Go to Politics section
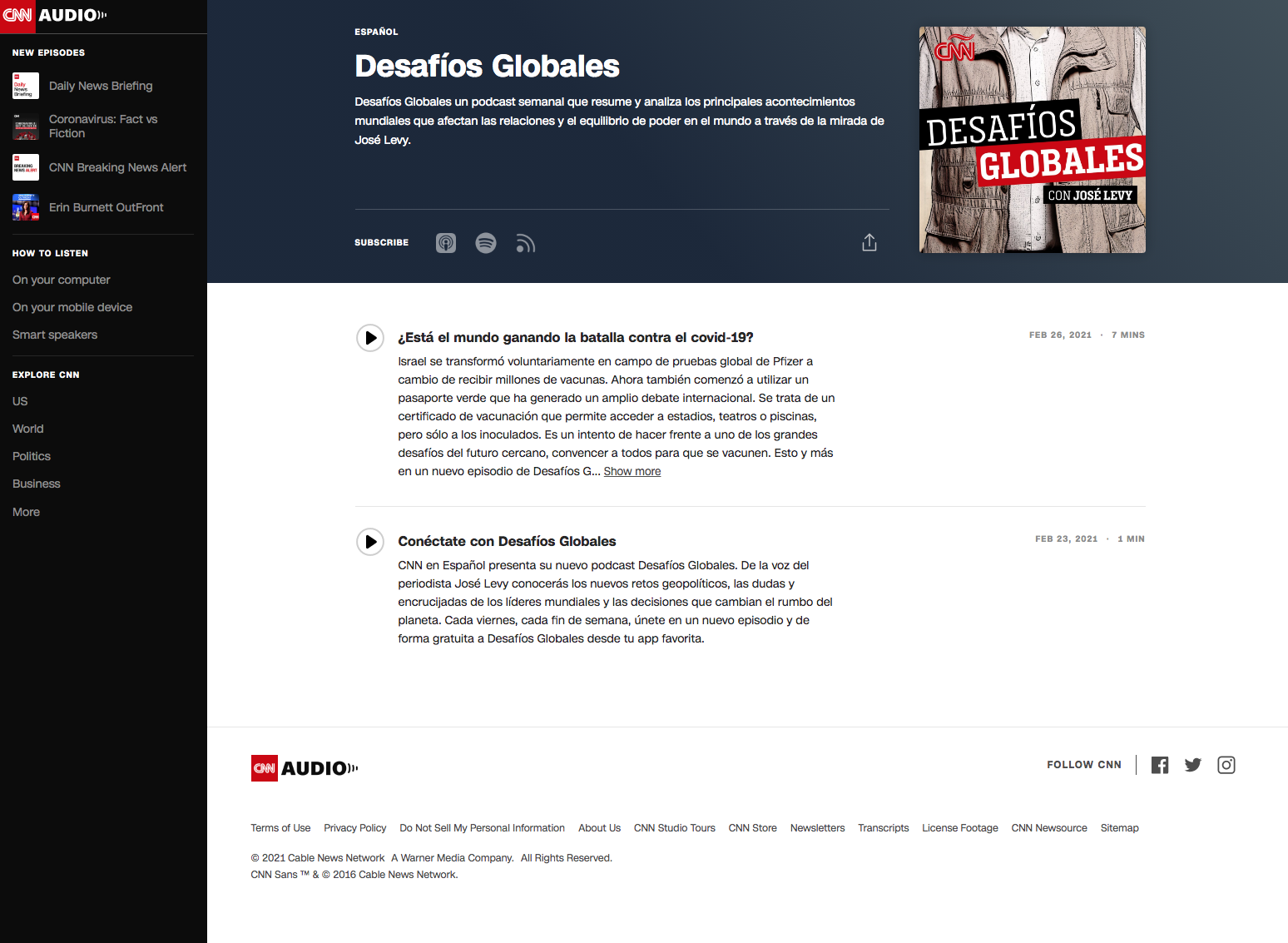Viewport: 1288px width, 943px height. (x=32, y=456)
